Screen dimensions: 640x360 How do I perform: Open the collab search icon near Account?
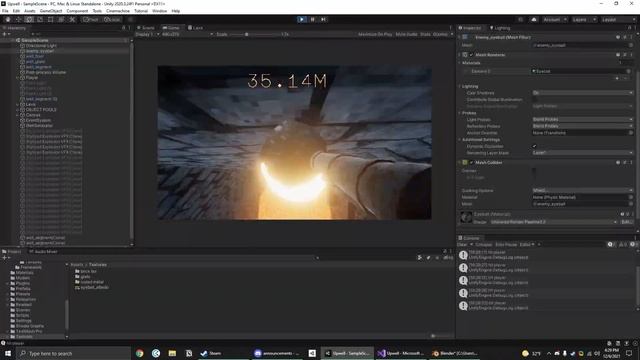click(520, 19)
